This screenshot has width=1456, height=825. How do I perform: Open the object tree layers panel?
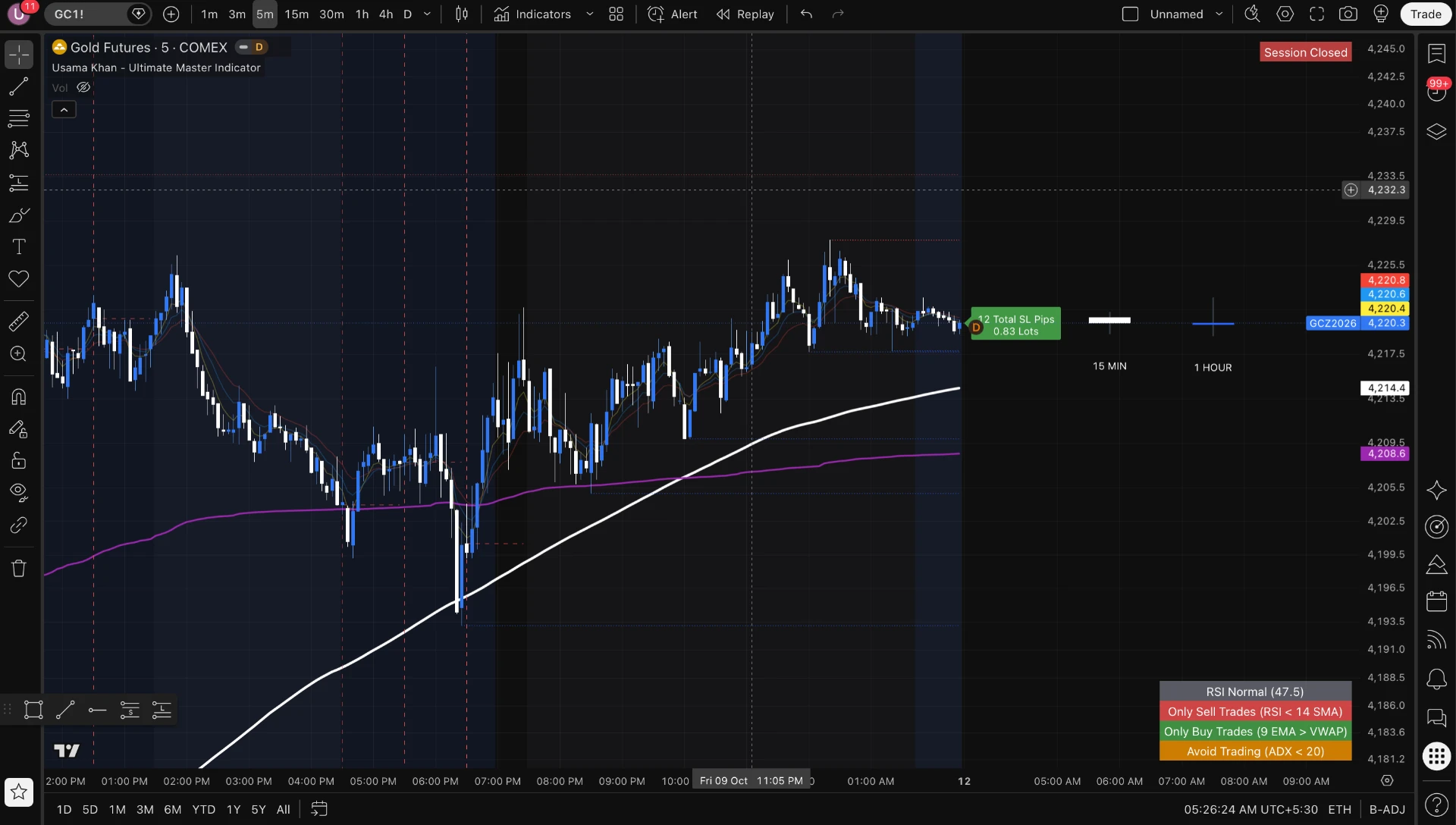1436,131
